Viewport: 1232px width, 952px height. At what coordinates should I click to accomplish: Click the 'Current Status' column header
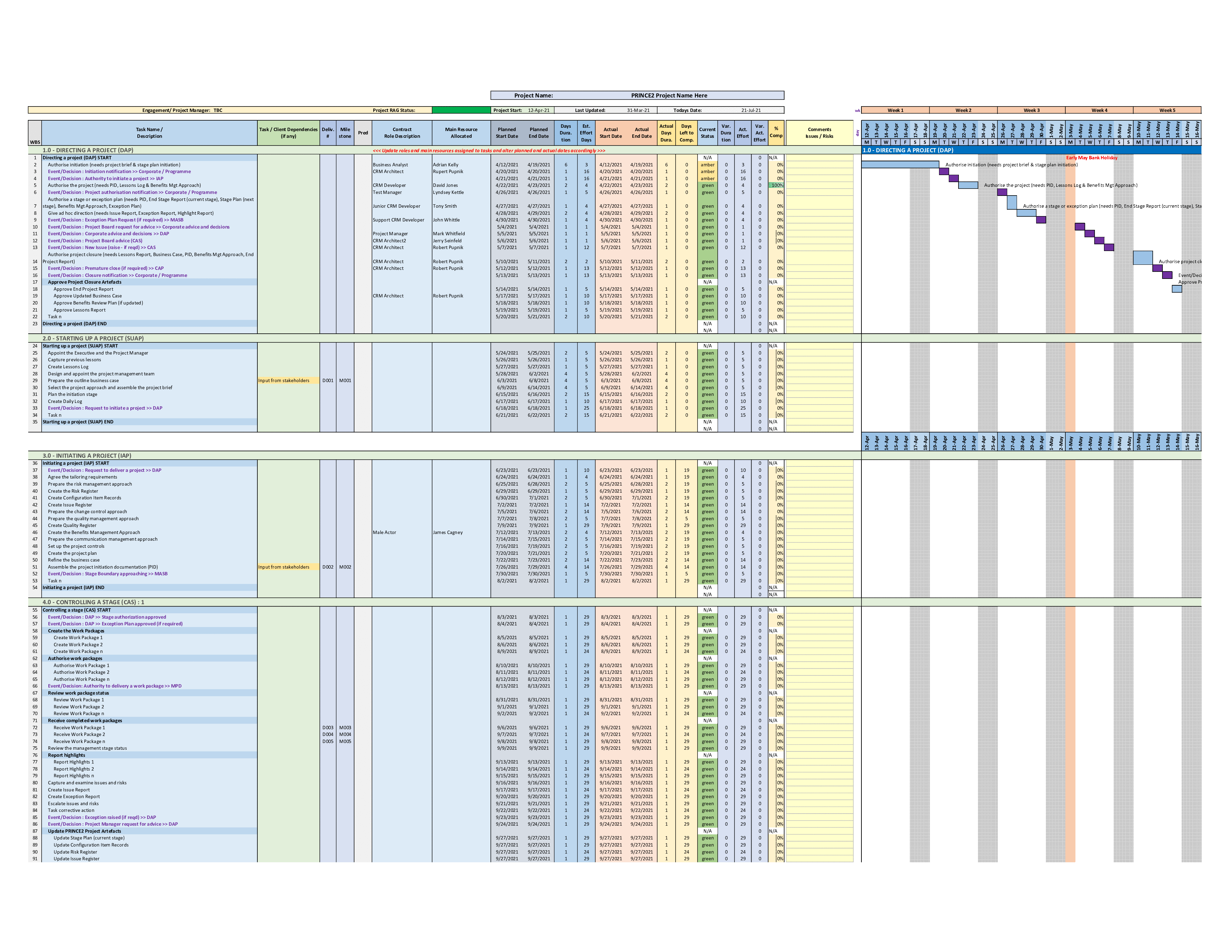coord(708,133)
